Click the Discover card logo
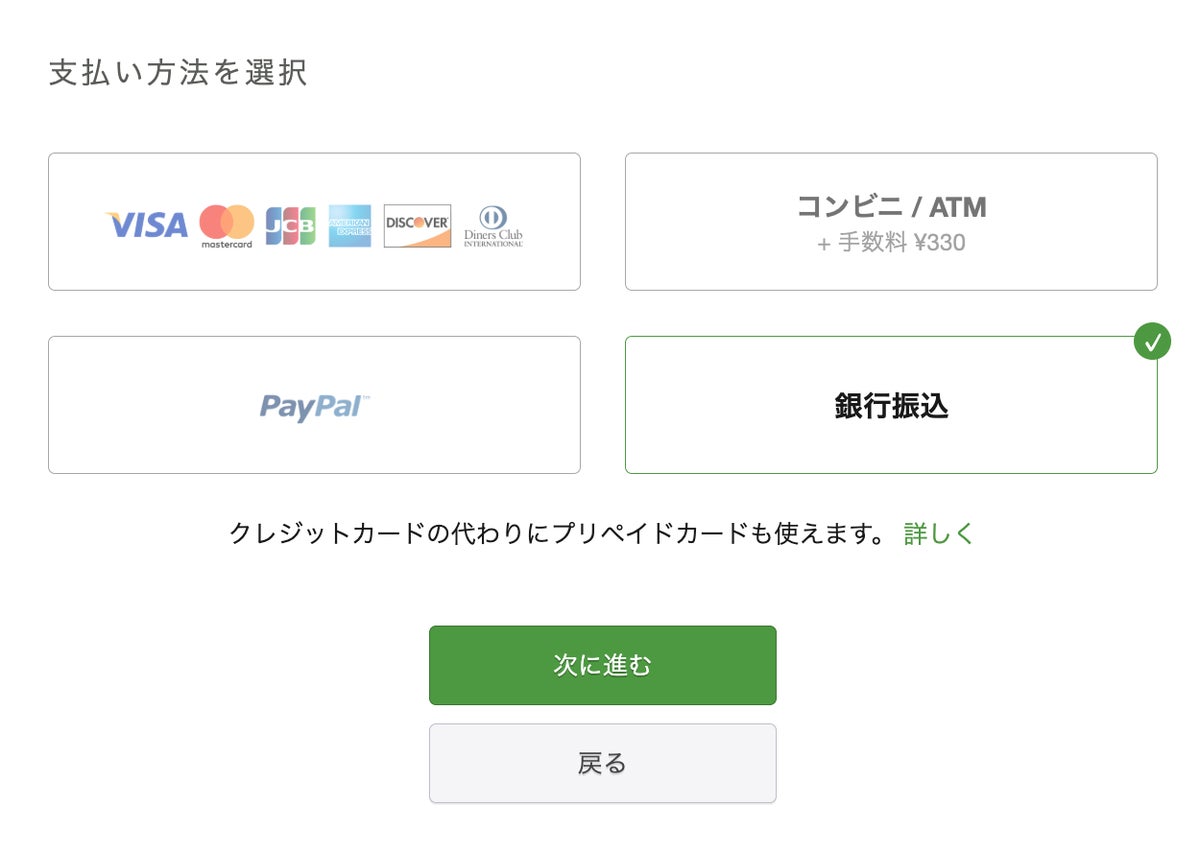 tap(418, 226)
